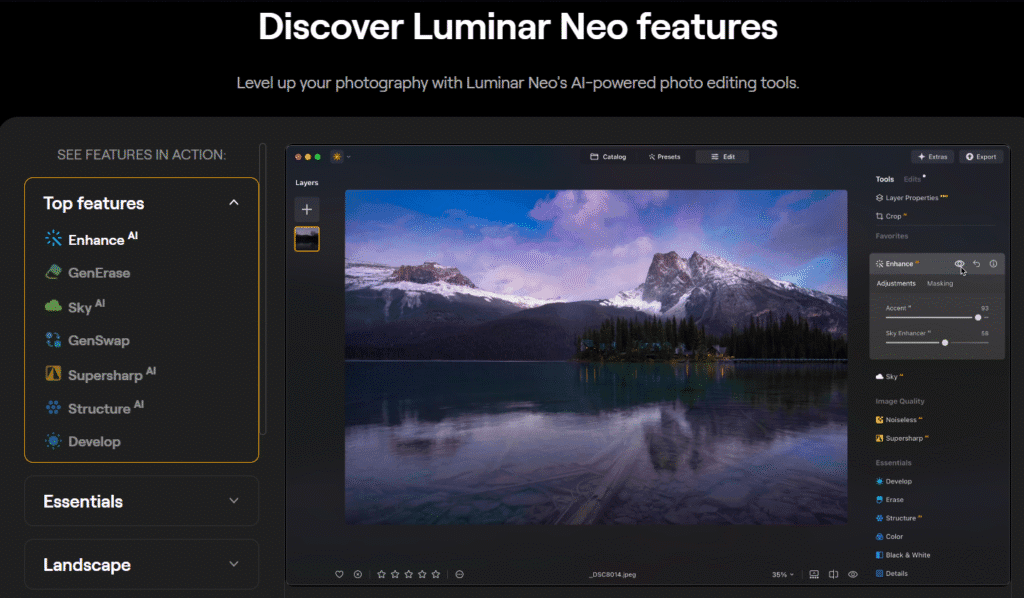This screenshot has width=1024, height=598.
Task: Click the main mountain photo preview
Action: (596, 357)
